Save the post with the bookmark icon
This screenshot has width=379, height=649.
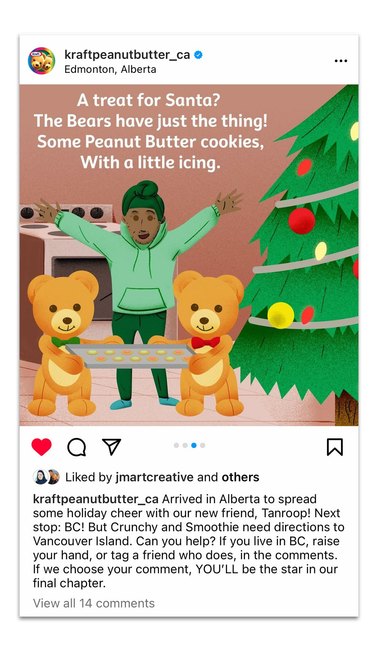(335, 447)
